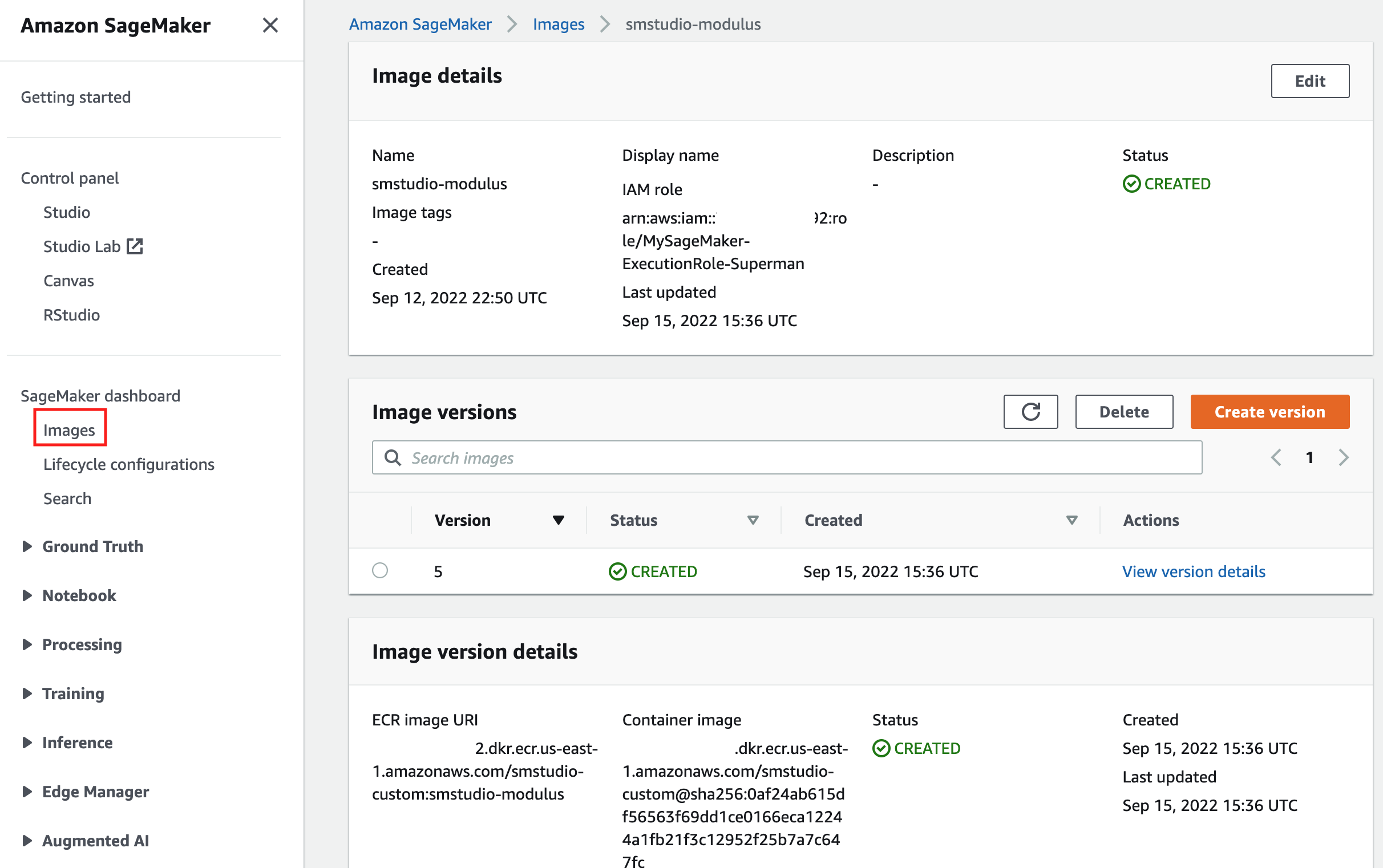The image size is (1383, 868).
Task: Click the container image sha256 value
Action: [735, 805]
